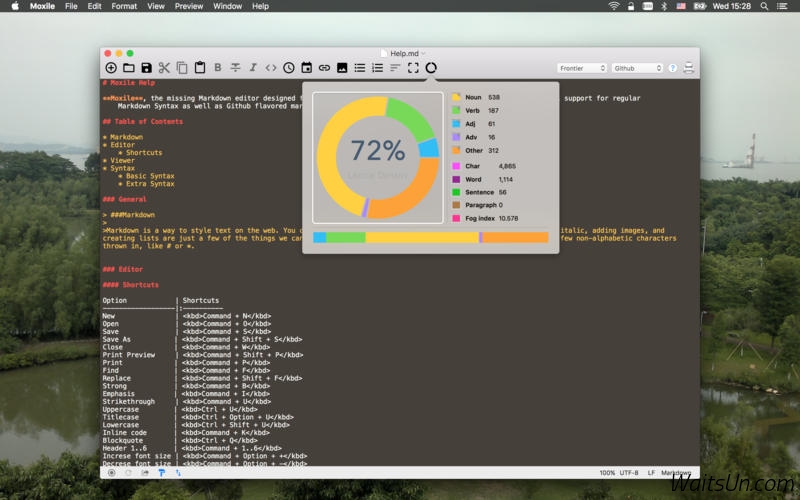Click the '### Editor' heading line

123,269
